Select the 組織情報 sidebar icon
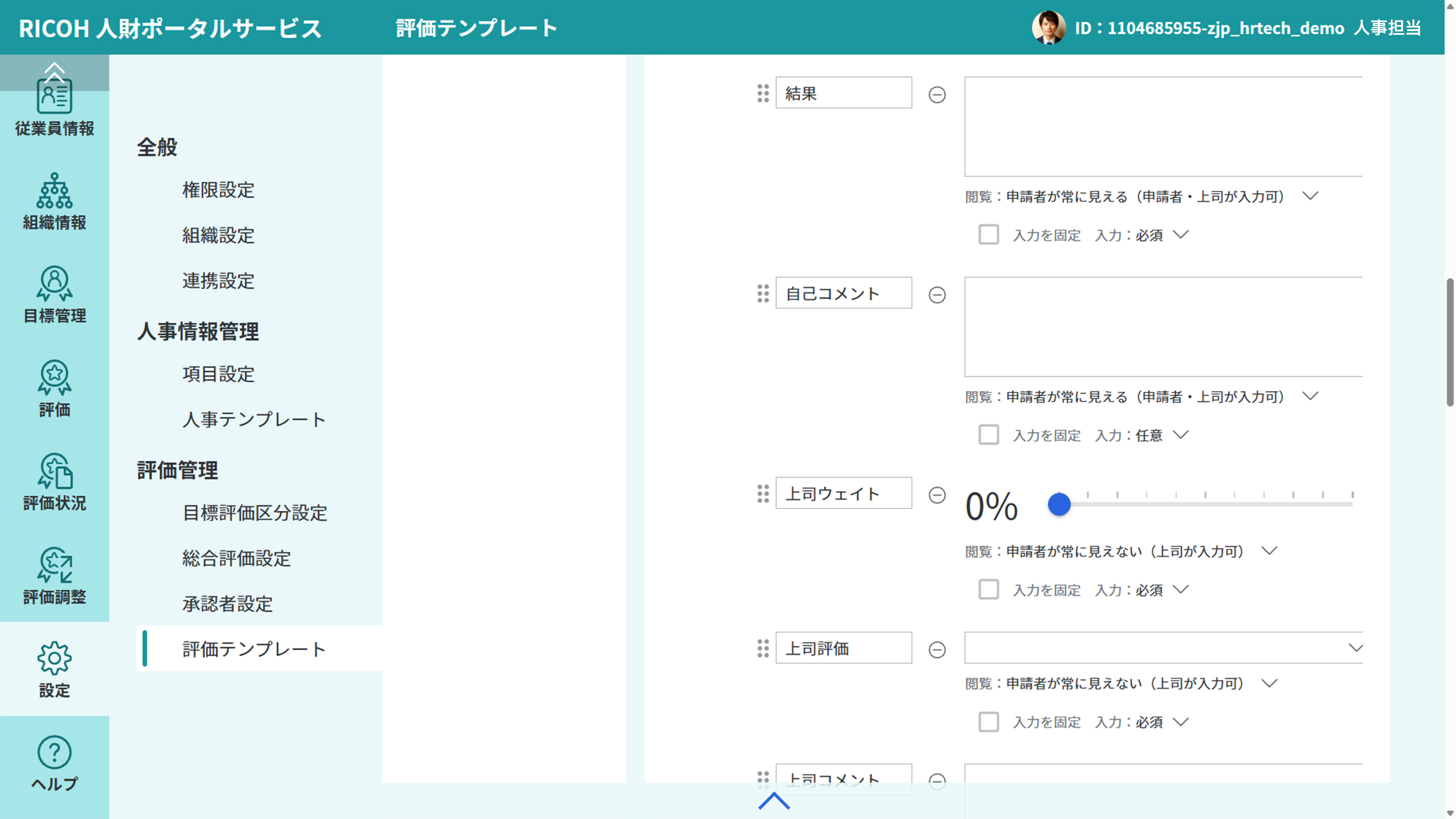This screenshot has width=1456, height=819. [54, 201]
